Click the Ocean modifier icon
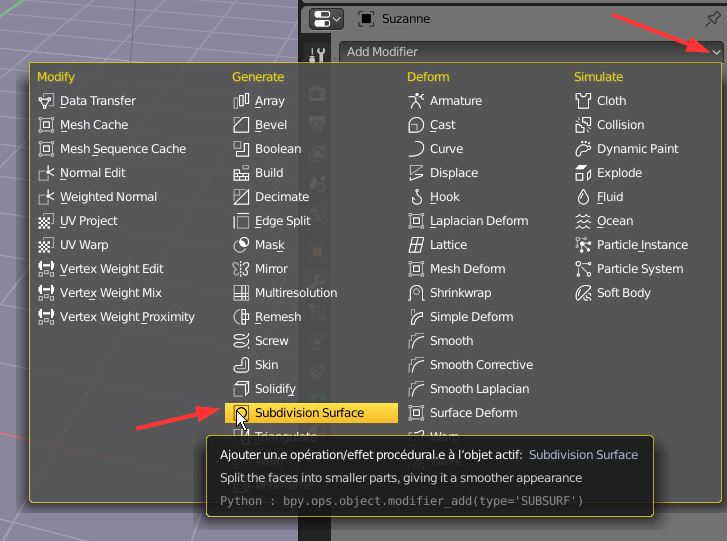The image size is (727, 541). tap(583, 221)
